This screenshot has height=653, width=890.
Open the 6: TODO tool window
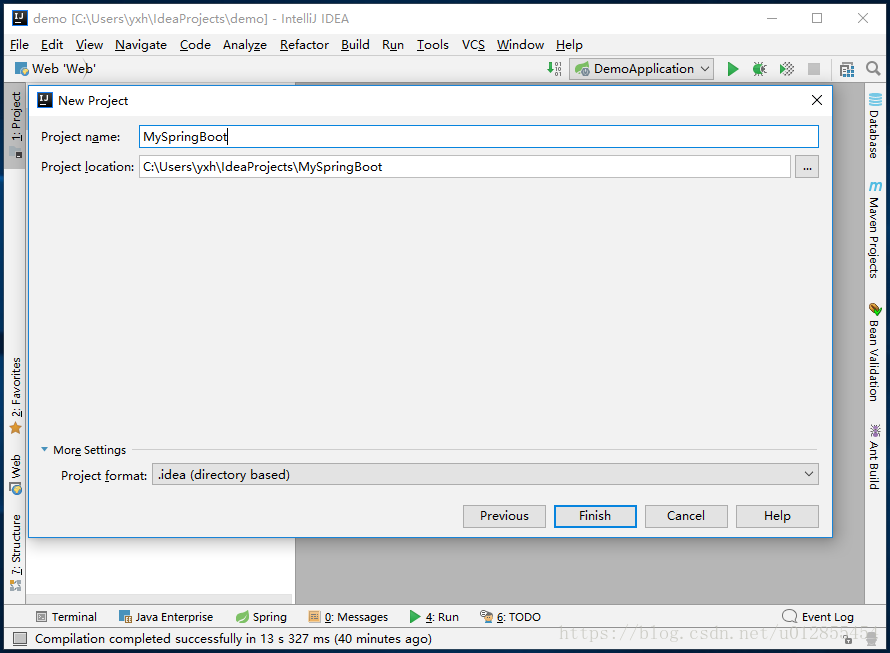click(x=510, y=617)
